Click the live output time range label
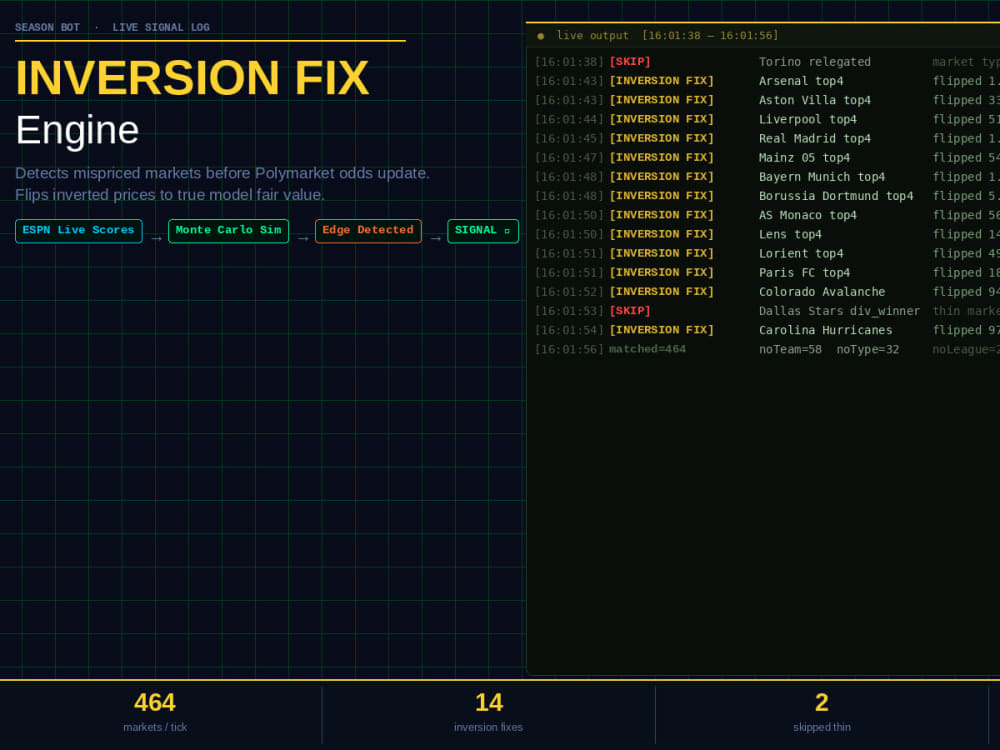 pos(710,36)
